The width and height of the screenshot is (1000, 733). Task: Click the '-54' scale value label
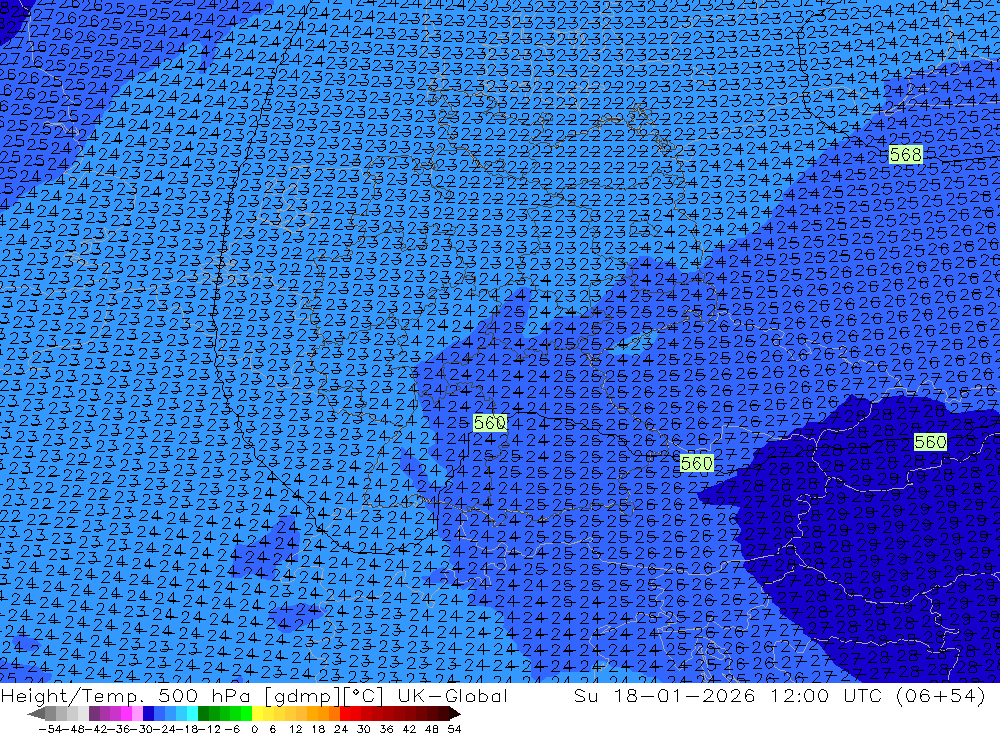(x=50, y=729)
